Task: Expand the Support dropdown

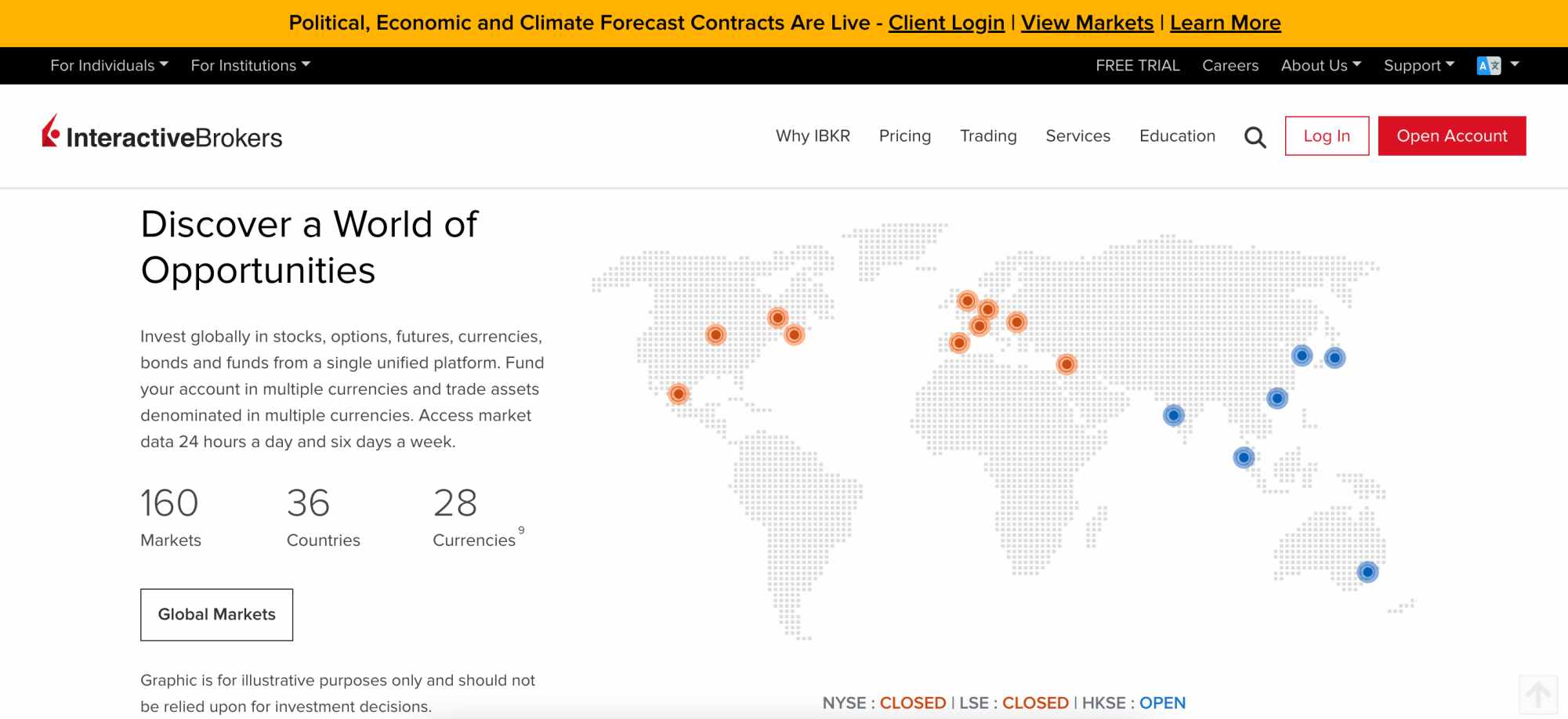Action: 1418,66
